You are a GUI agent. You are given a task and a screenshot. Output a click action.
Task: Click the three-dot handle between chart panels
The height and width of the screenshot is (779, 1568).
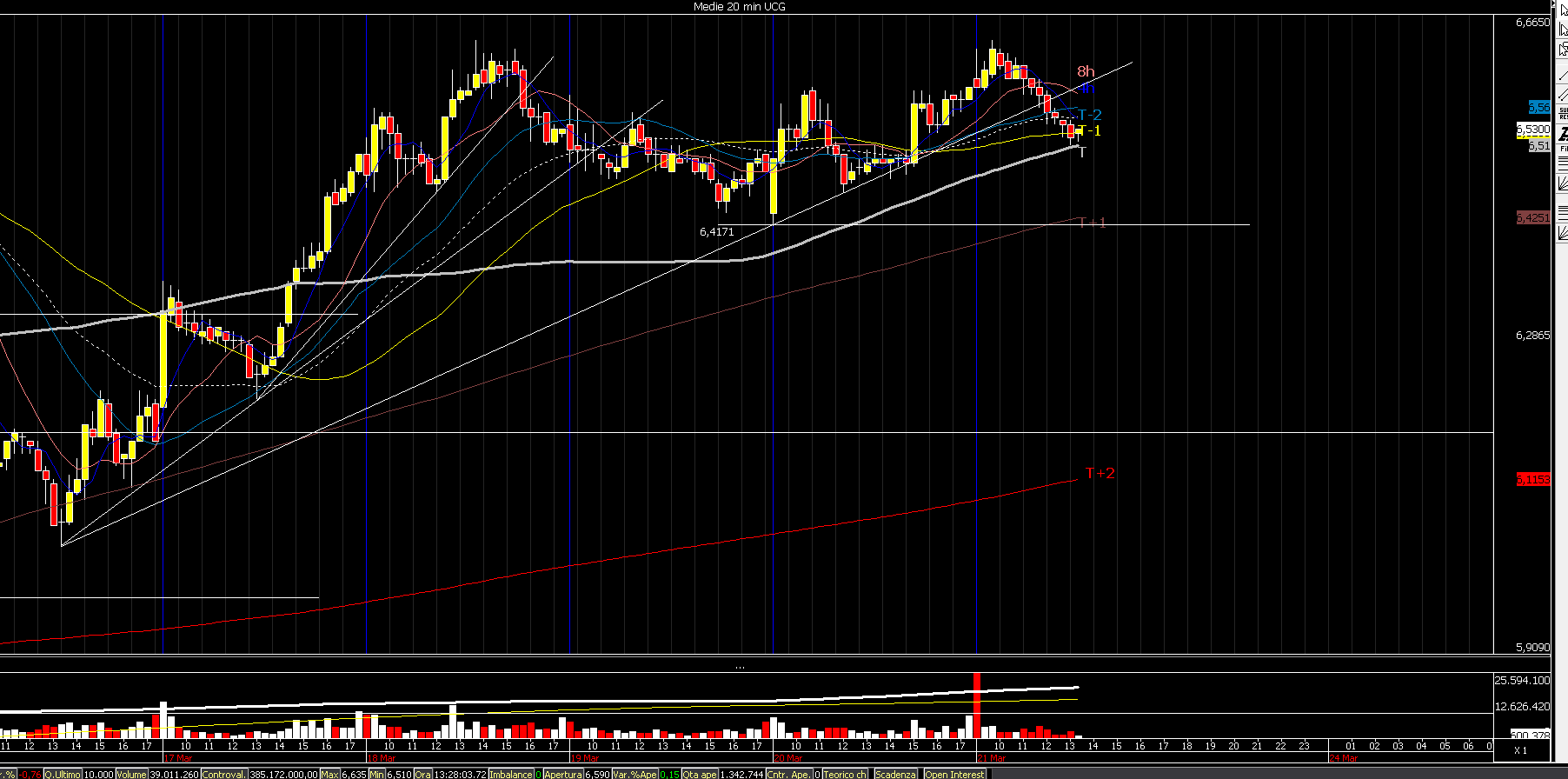(x=740, y=667)
